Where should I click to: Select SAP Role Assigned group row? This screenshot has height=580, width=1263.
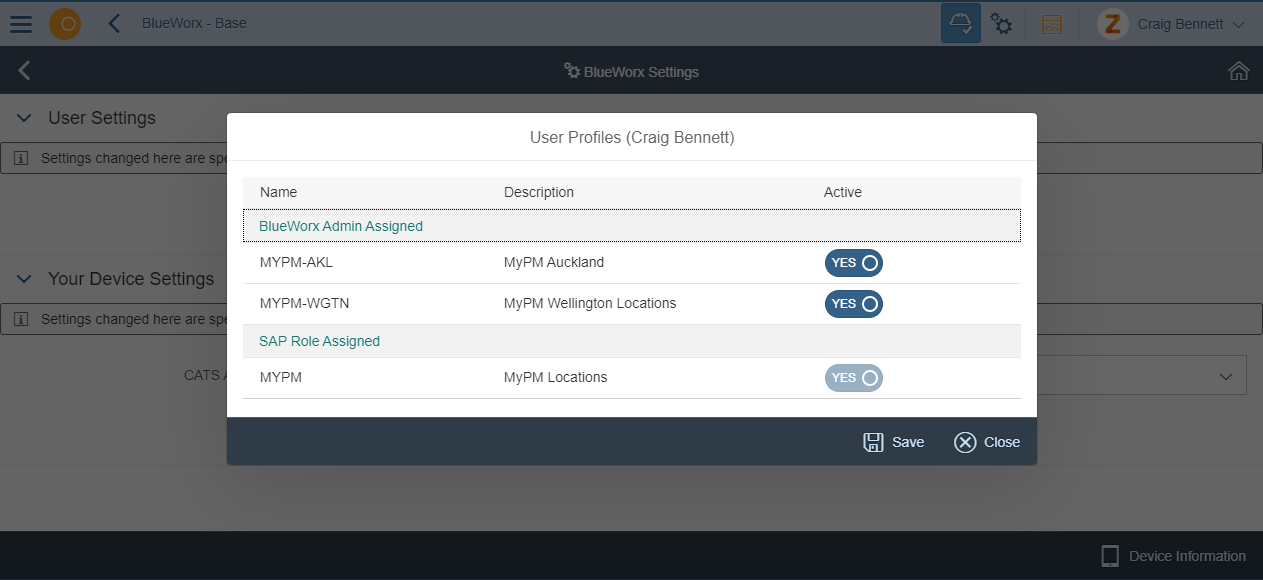(632, 341)
